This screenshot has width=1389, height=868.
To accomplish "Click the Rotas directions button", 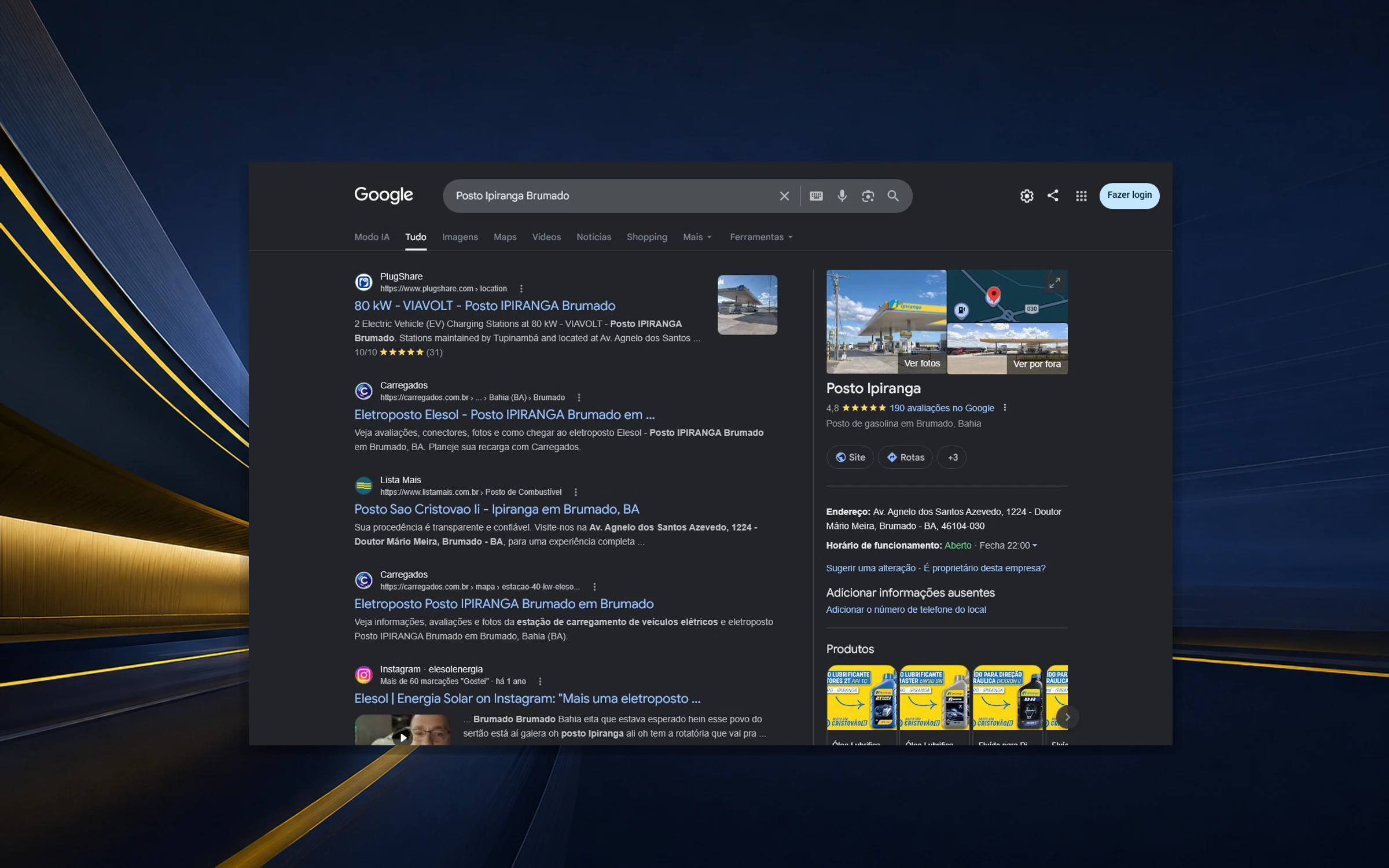I will (x=906, y=457).
